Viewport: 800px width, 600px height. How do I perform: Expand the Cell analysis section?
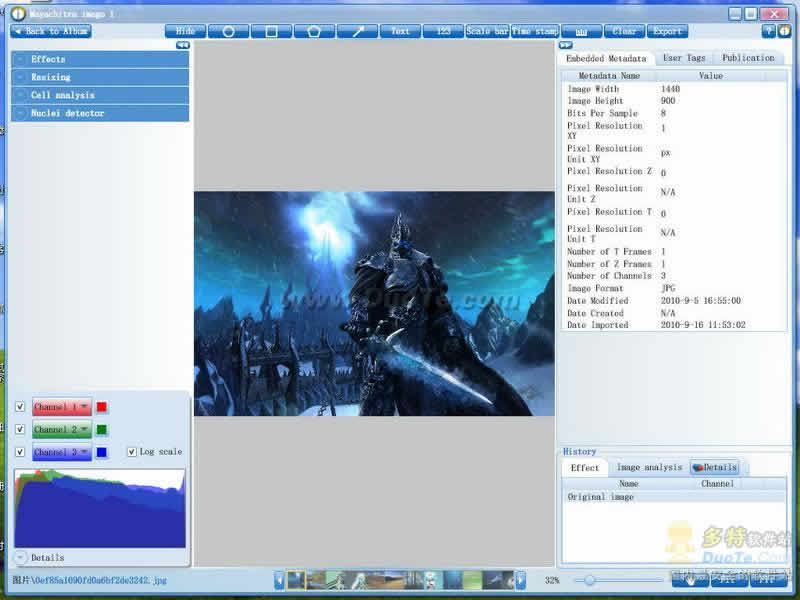pos(100,95)
